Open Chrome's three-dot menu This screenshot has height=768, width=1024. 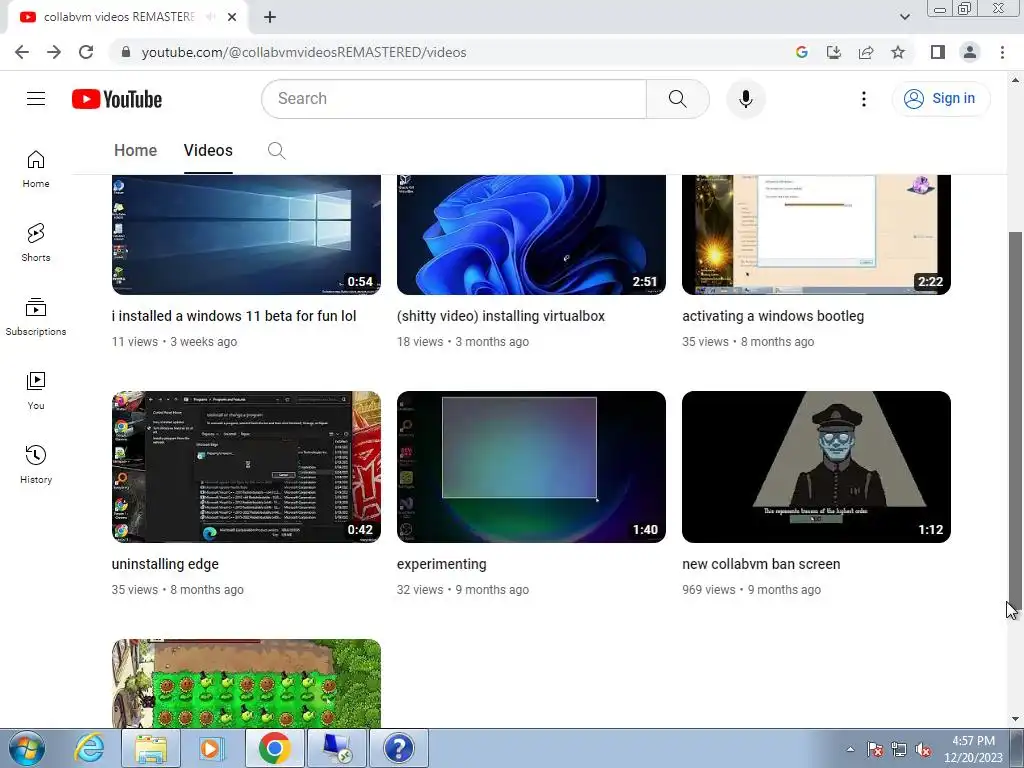pyautogui.click(x=1002, y=52)
